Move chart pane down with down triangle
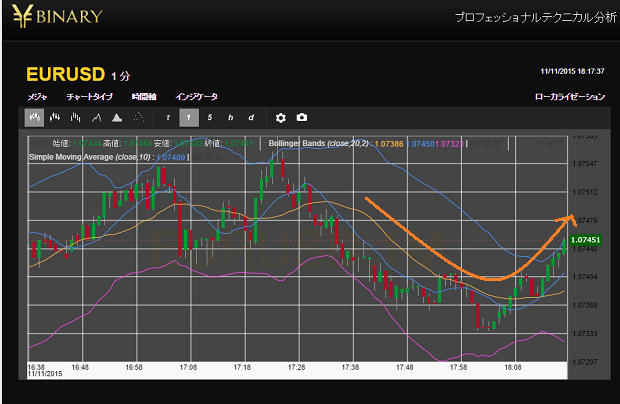Screen dimensions: 620x404 click(x=539, y=143)
